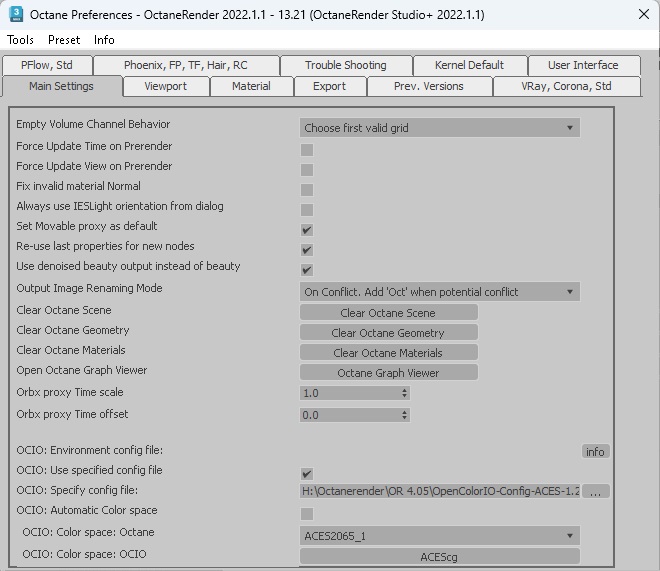Uncheck Use denoised beauty output instead of beauty
Image resolution: width=660 pixels, height=571 pixels.
[x=307, y=270]
